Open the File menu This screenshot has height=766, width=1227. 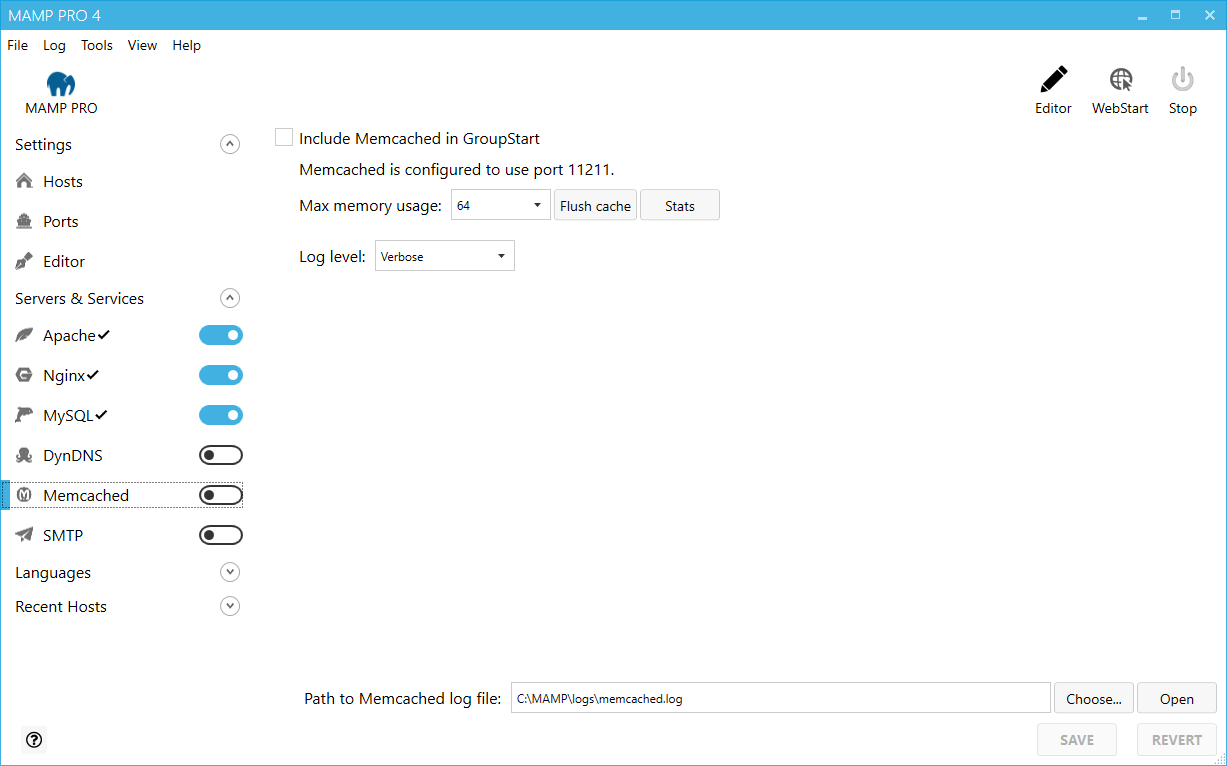pos(18,45)
